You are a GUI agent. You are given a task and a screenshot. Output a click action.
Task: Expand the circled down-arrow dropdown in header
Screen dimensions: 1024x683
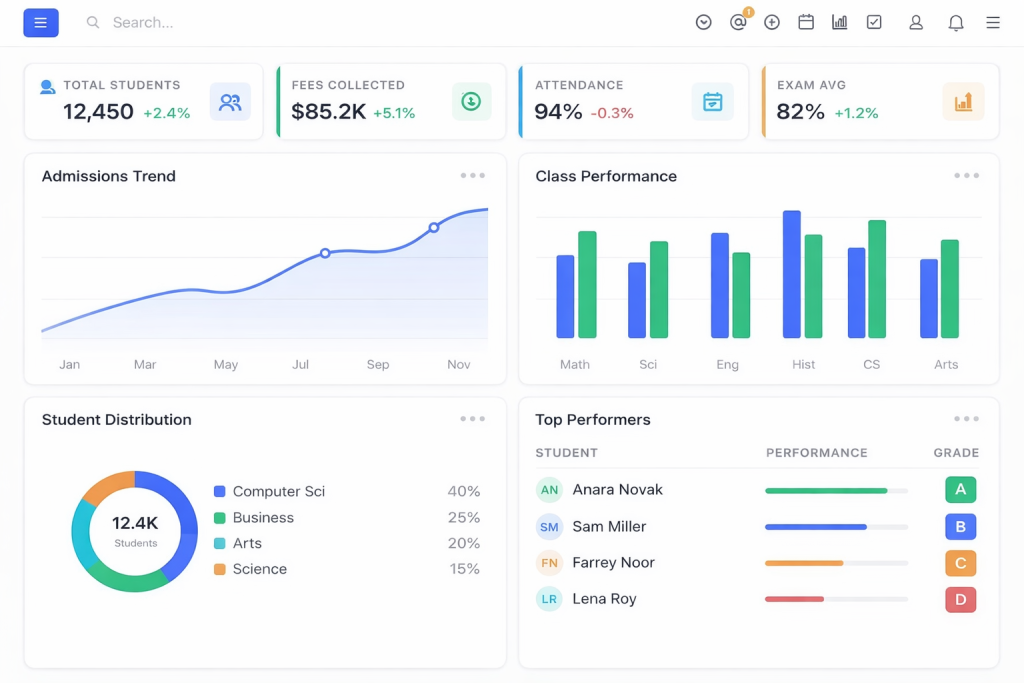tap(703, 23)
